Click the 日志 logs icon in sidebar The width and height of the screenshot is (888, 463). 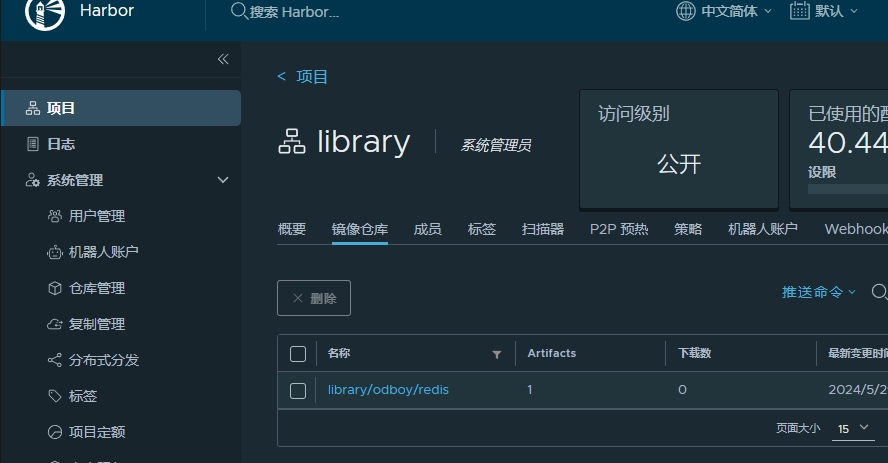(33, 144)
